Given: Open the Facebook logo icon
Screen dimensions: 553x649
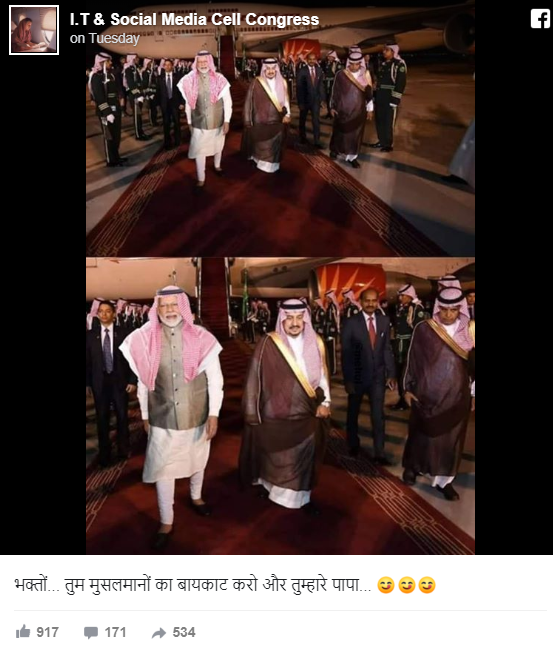Looking at the screenshot, I should [x=541, y=19].
